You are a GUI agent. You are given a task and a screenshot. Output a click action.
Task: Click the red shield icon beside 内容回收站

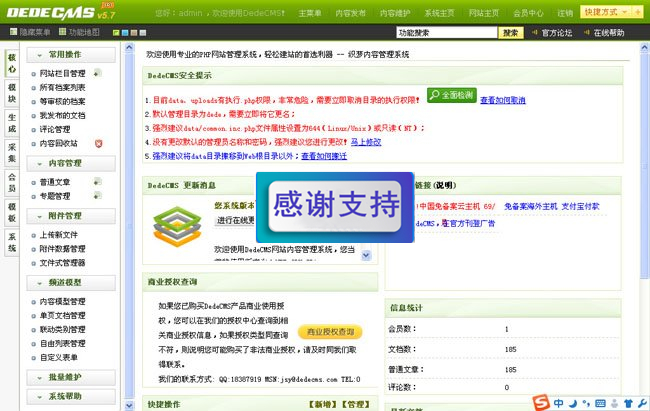(98, 143)
